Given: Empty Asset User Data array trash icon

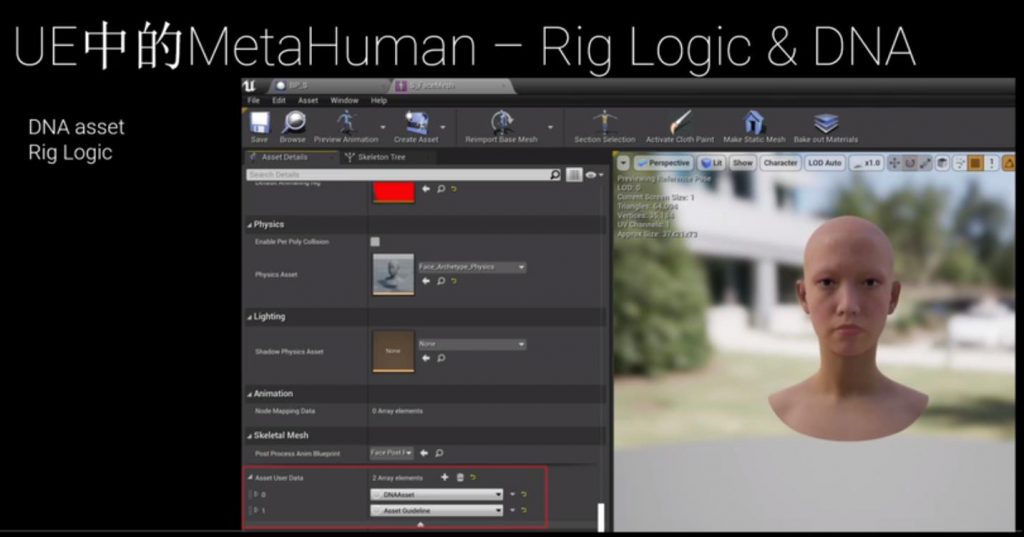Looking at the screenshot, I should point(460,478).
